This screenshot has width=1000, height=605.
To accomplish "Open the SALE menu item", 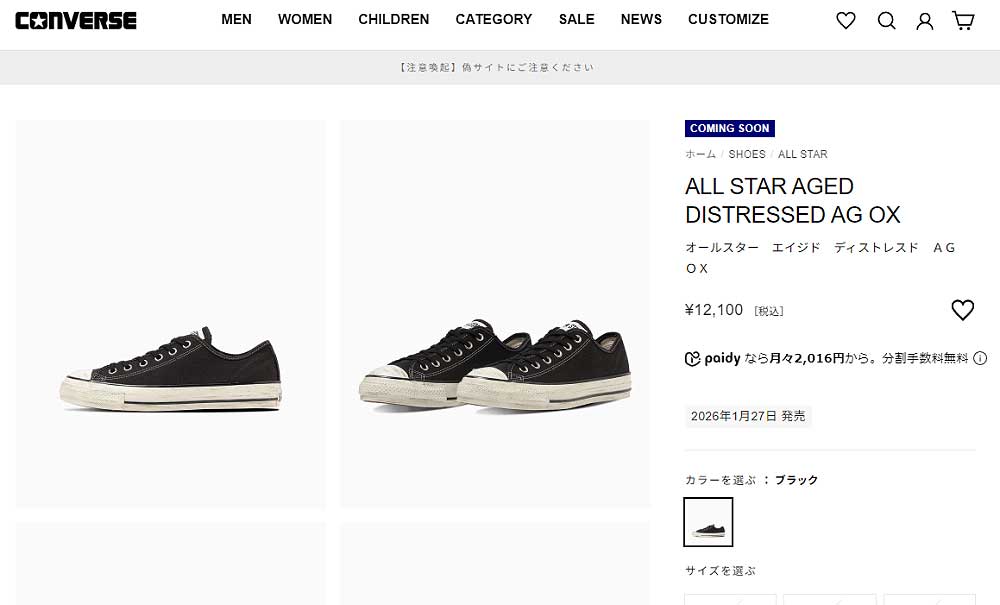I will [577, 19].
